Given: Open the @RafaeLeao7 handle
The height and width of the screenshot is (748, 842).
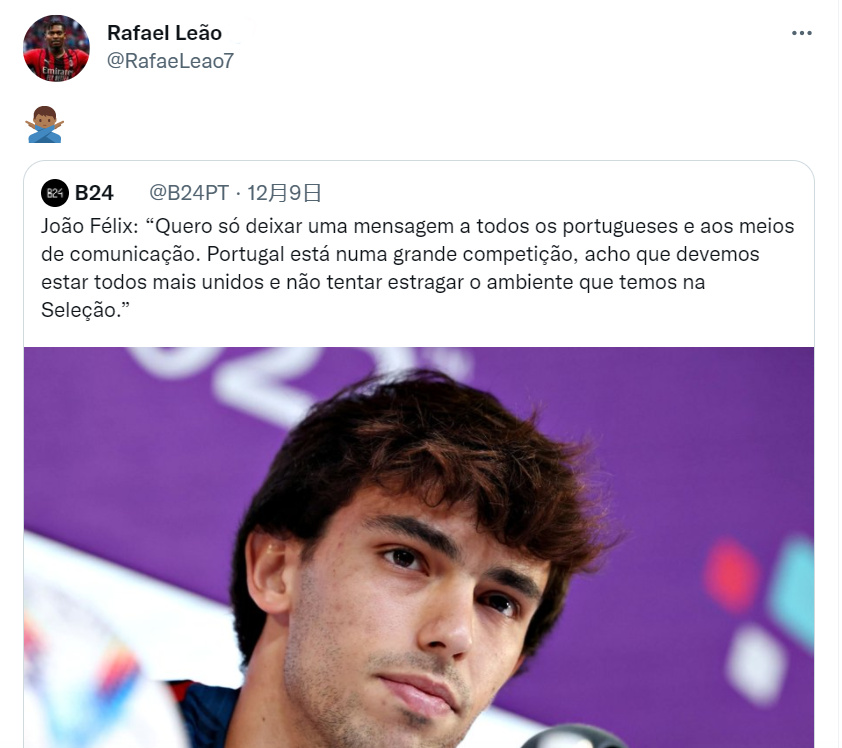Looking at the screenshot, I should pos(171,61).
